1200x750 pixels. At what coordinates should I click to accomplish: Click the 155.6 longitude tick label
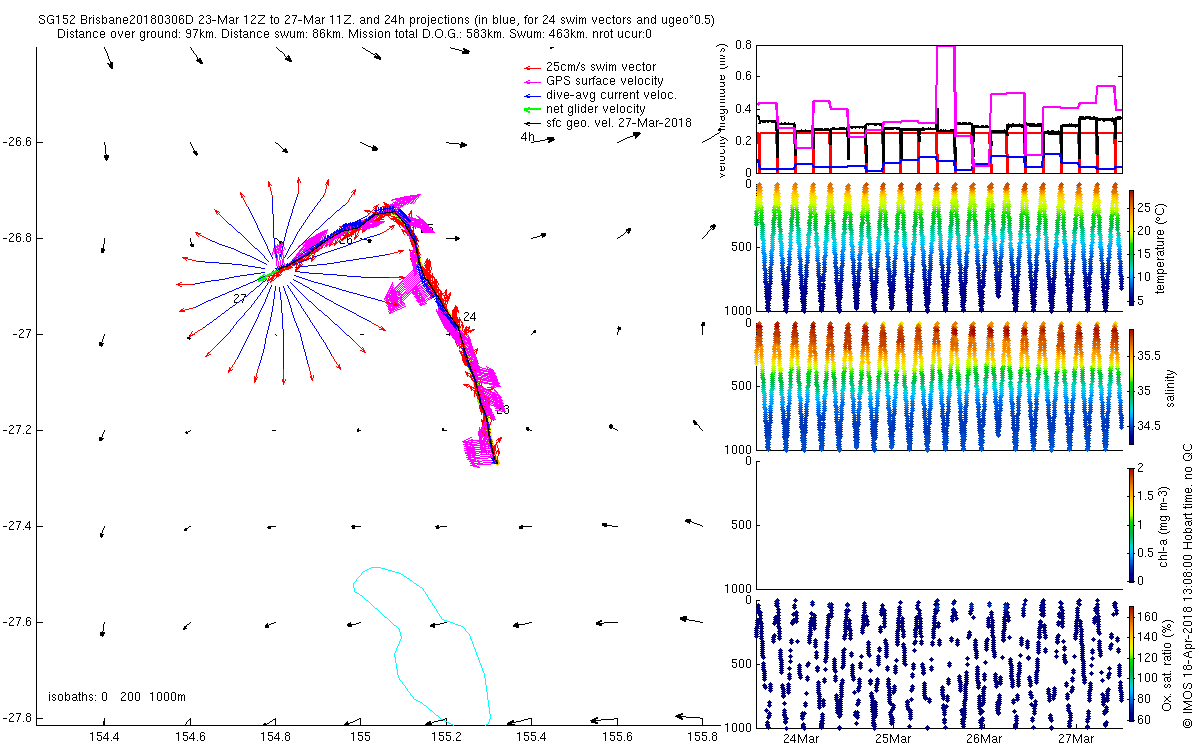[x=617, y=737]
